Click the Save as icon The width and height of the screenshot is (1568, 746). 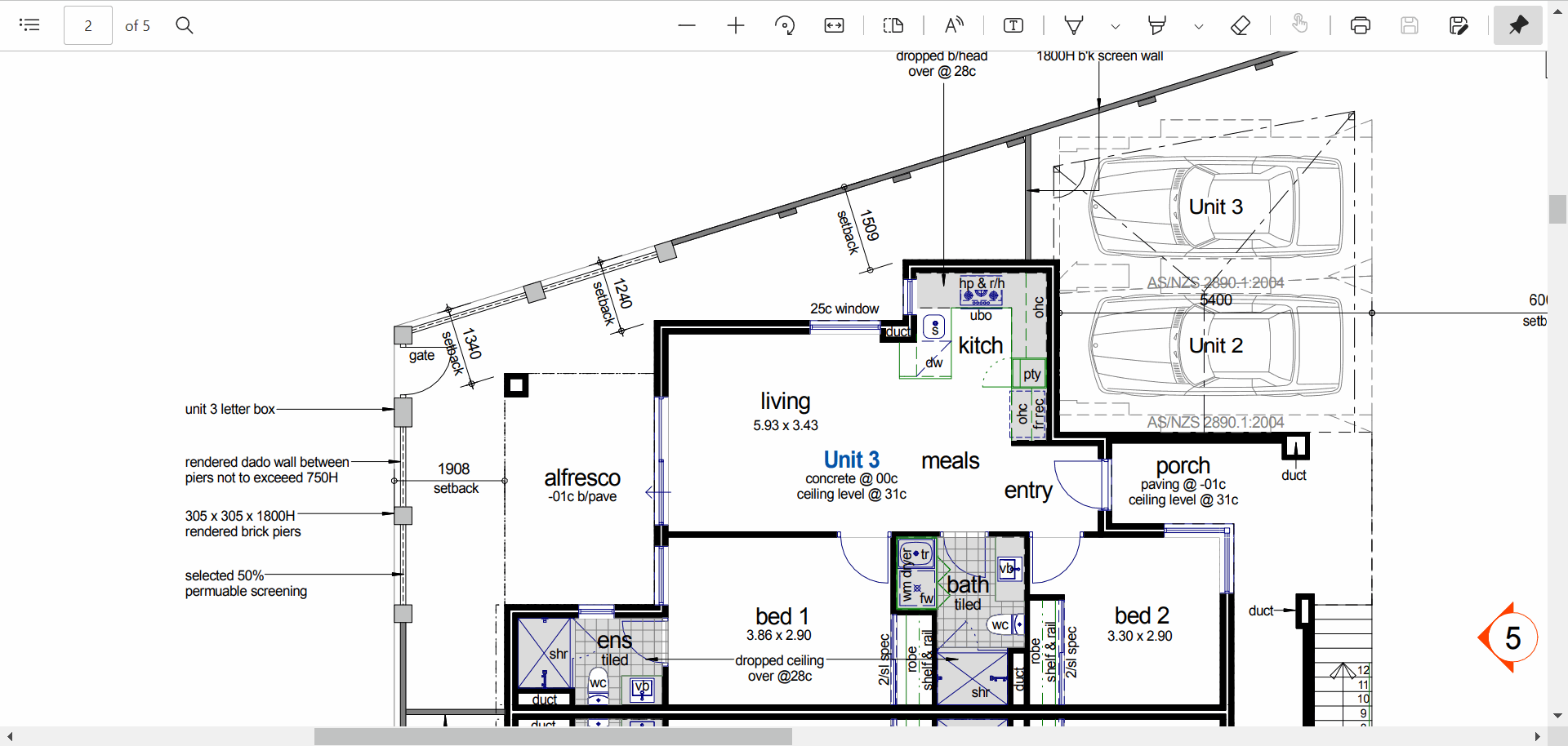1459,25
